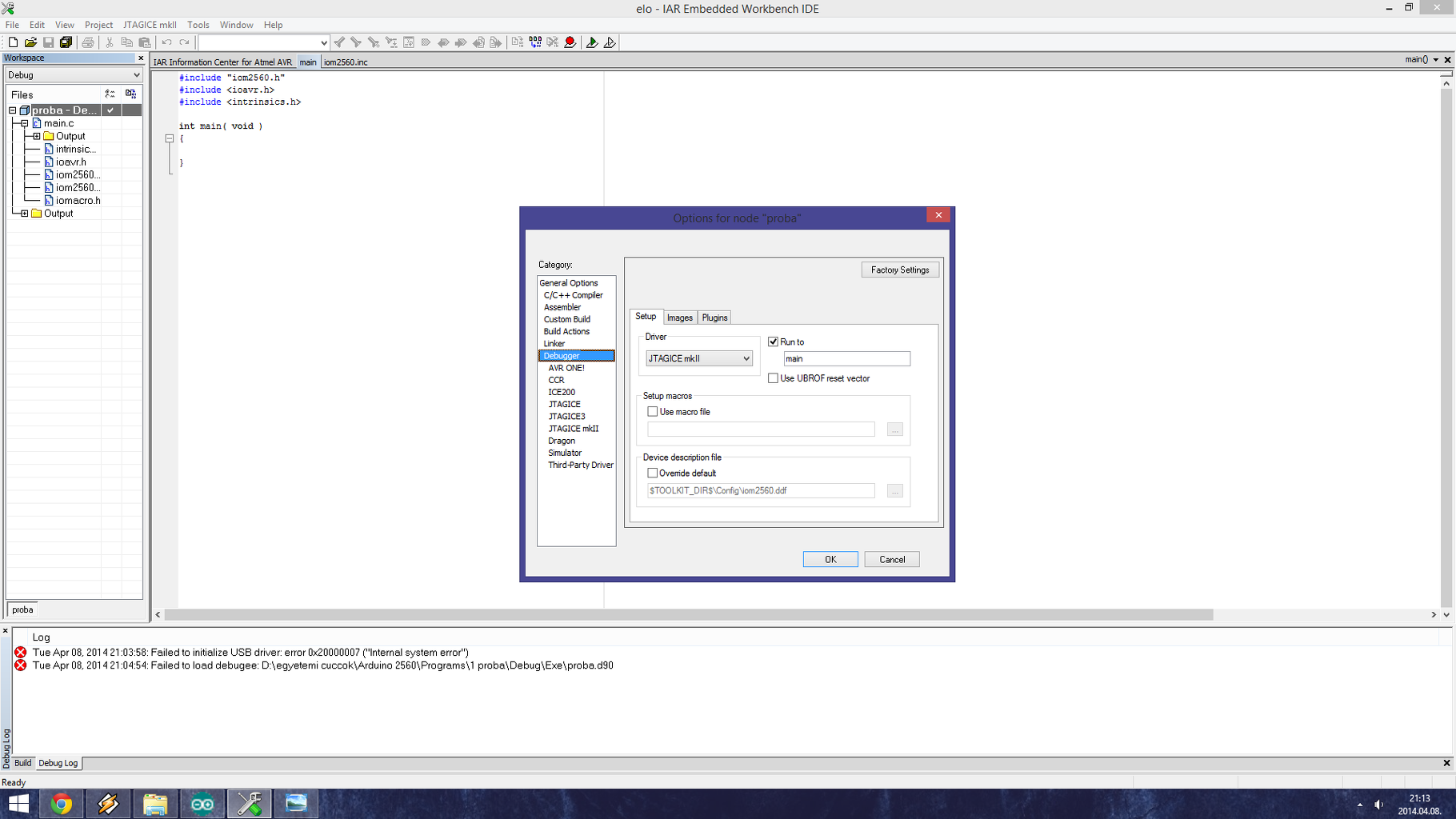The image size is (1456, 819).
Task: Switch to the Plugins tab
Action: pos(715,318)
